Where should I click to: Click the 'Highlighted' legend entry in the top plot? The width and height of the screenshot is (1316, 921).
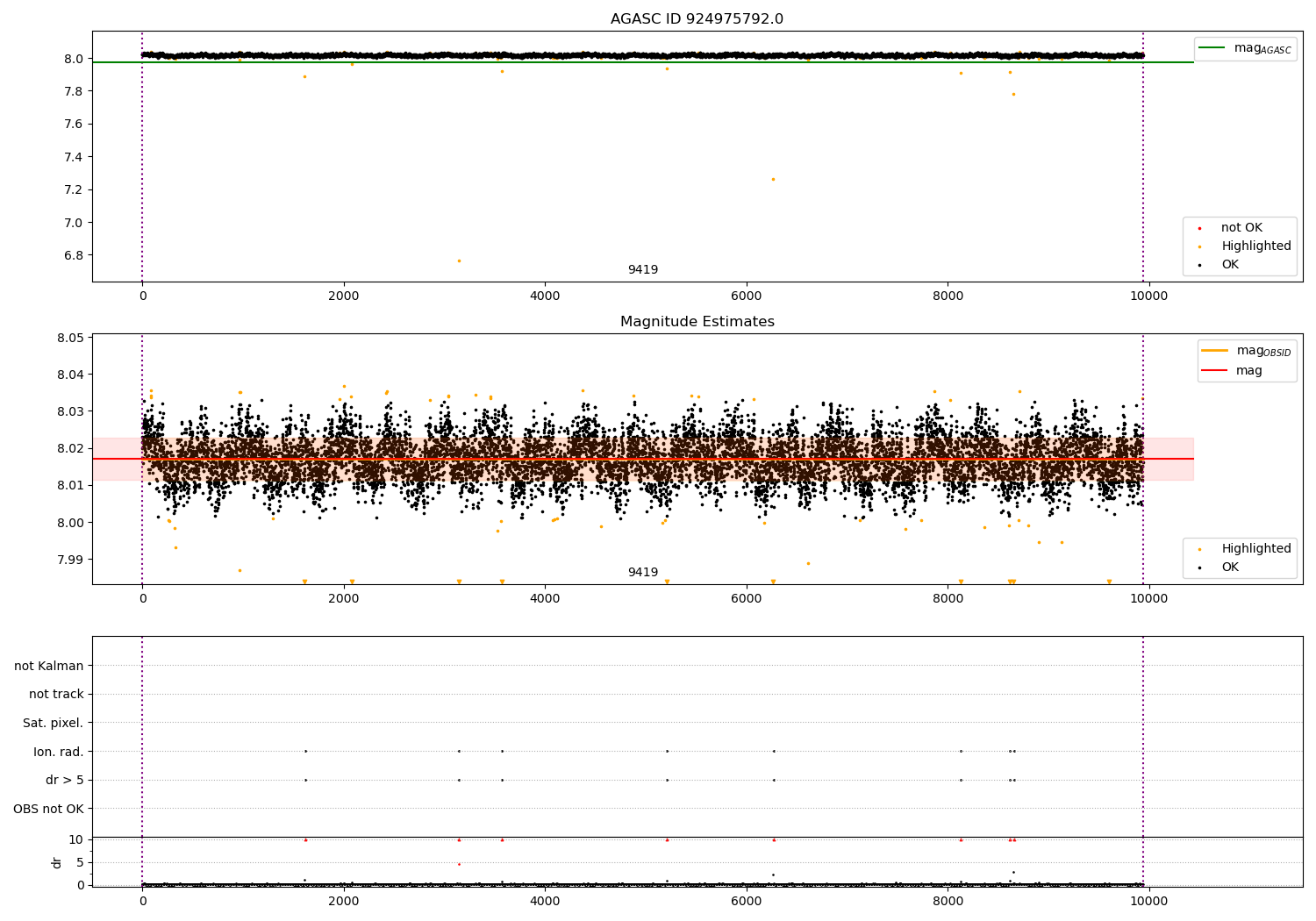[x=1244, y=246]
